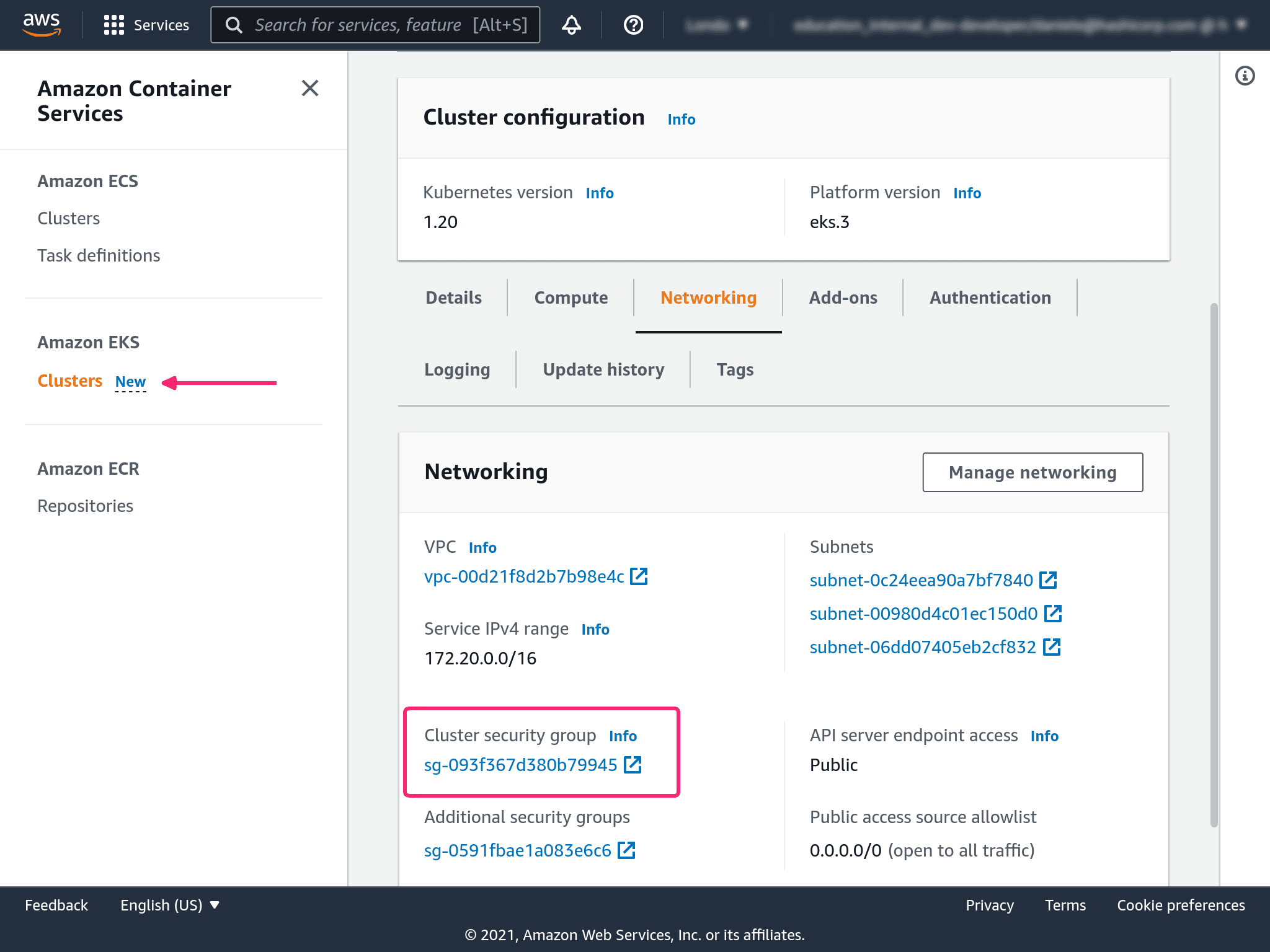Click the New badge beside EKS Clusters
Screen dimensions: 1270x952
click(x=130, y=382)
